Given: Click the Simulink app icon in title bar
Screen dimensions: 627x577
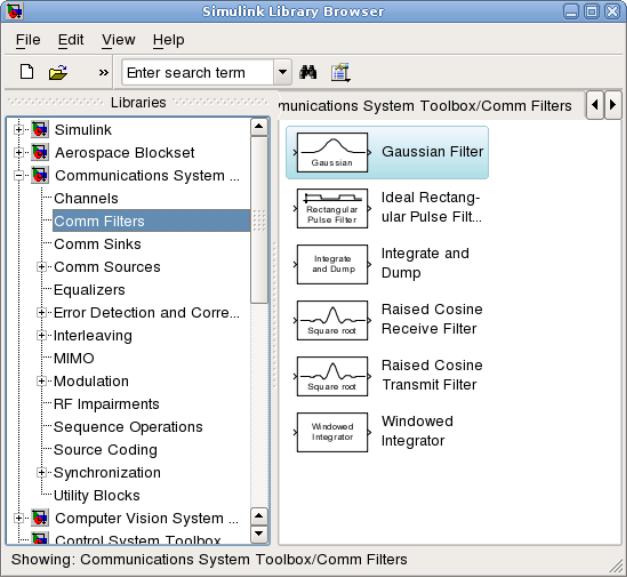Looking at the screenshot, I should click(14, 11).
